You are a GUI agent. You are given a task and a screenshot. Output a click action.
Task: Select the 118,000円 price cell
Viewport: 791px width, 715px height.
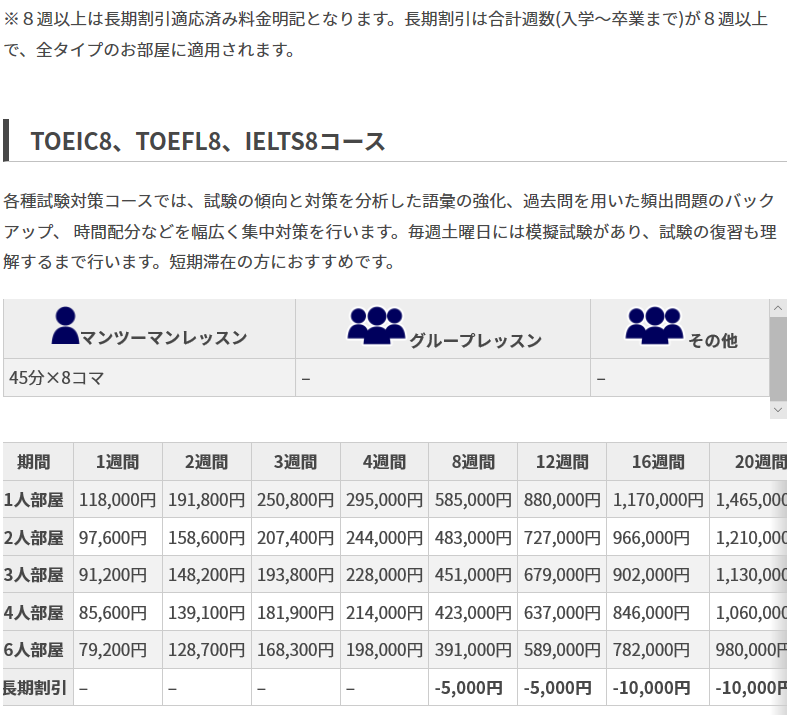click(x=117, y=499)
